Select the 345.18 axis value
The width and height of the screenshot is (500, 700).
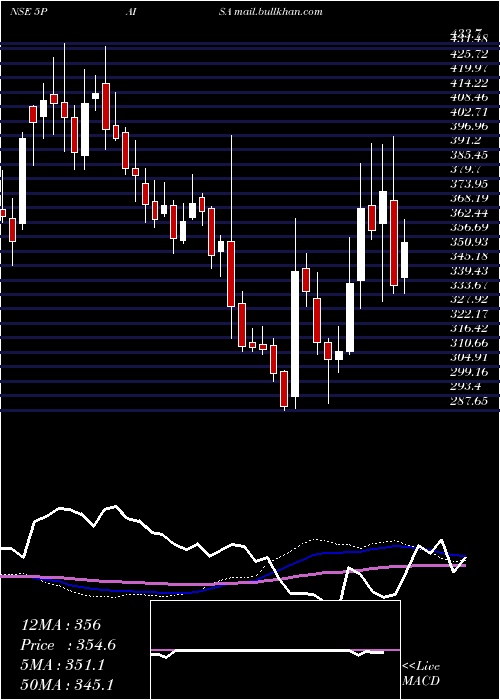(x=469, y=256)
